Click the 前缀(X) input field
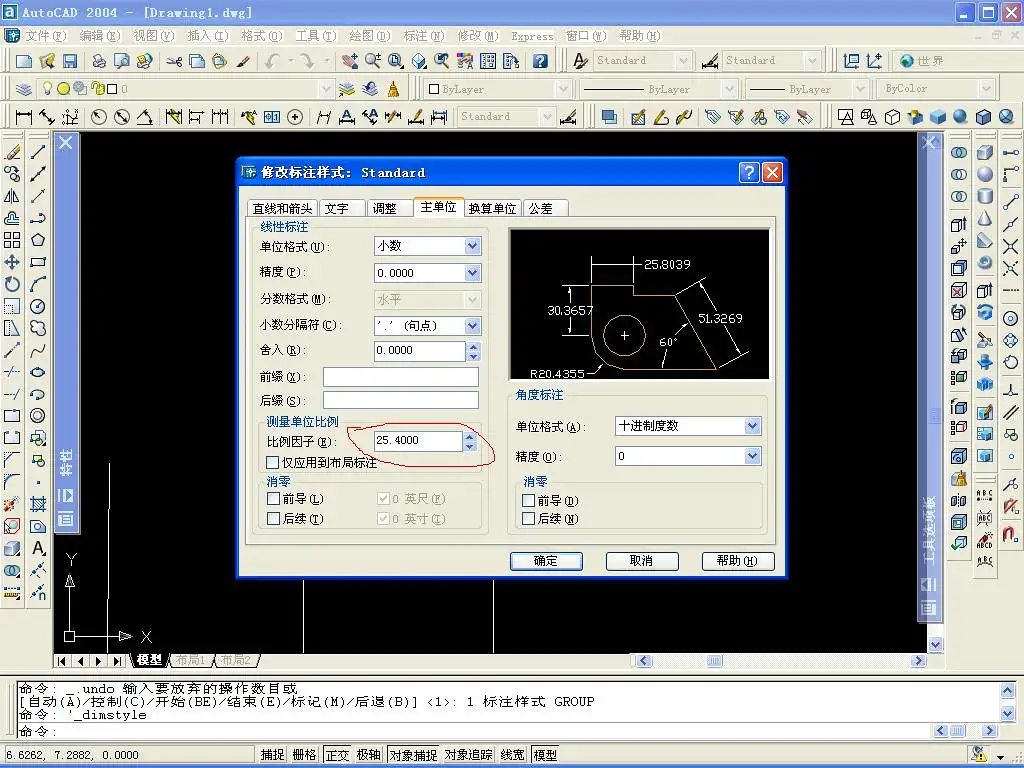This screenshot has width=1024, height=768. 400,377
